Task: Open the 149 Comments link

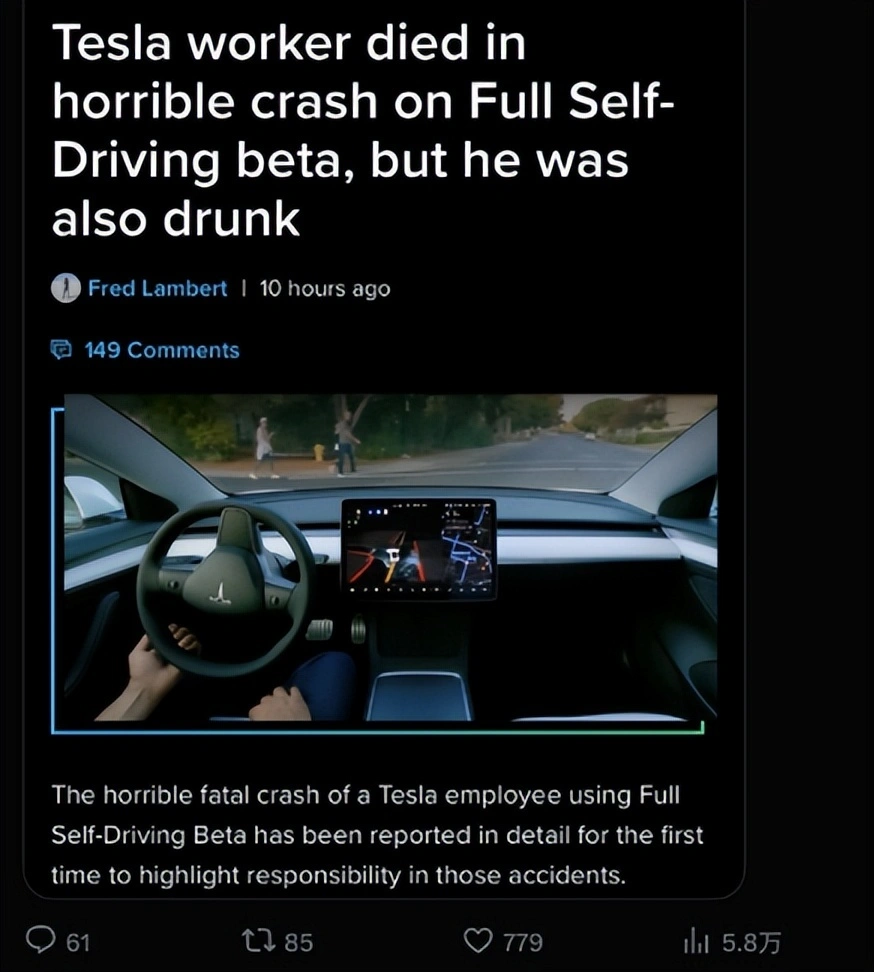Action: (162, 350)
